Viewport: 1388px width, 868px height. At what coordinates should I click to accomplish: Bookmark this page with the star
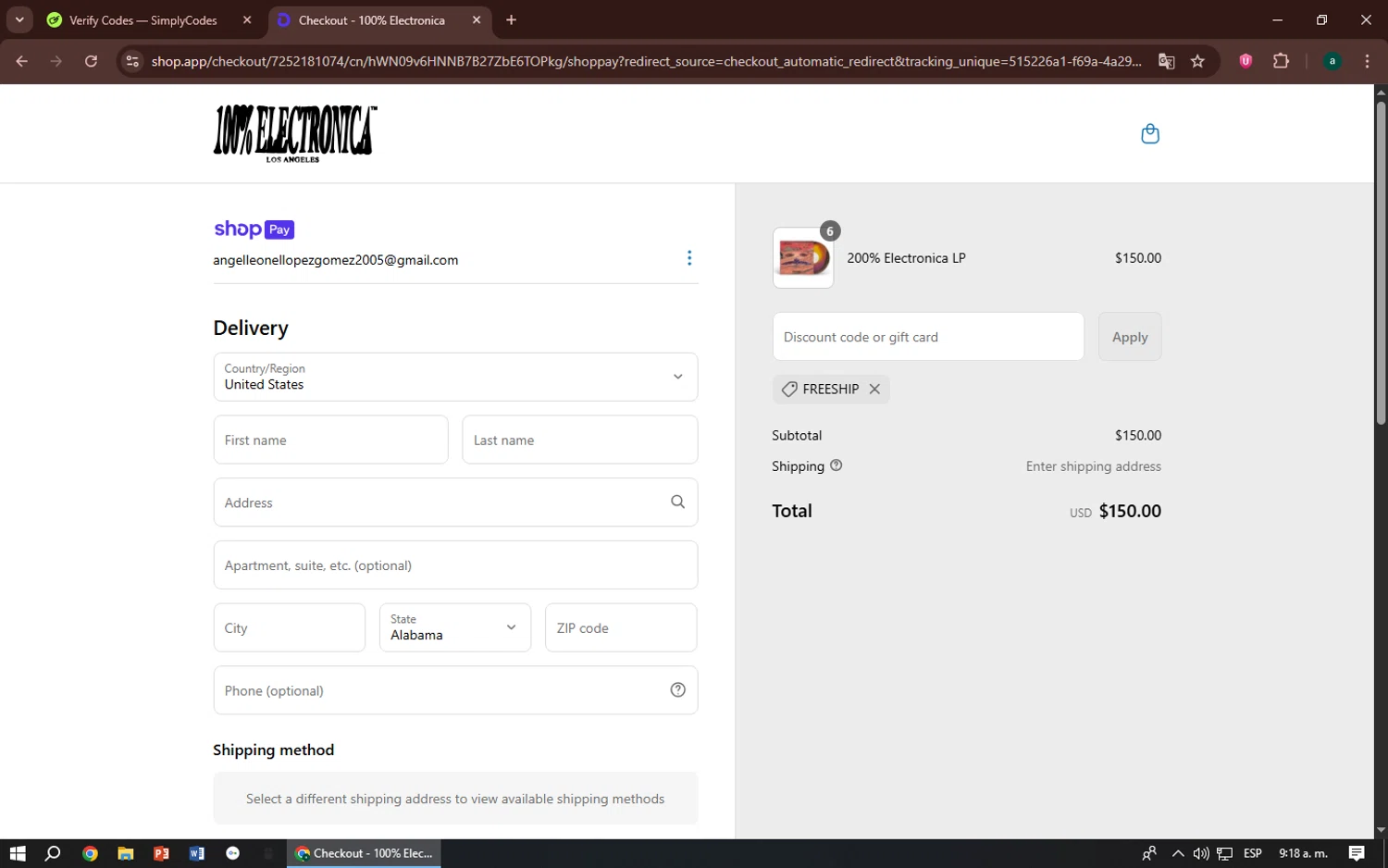[1197, 61]
